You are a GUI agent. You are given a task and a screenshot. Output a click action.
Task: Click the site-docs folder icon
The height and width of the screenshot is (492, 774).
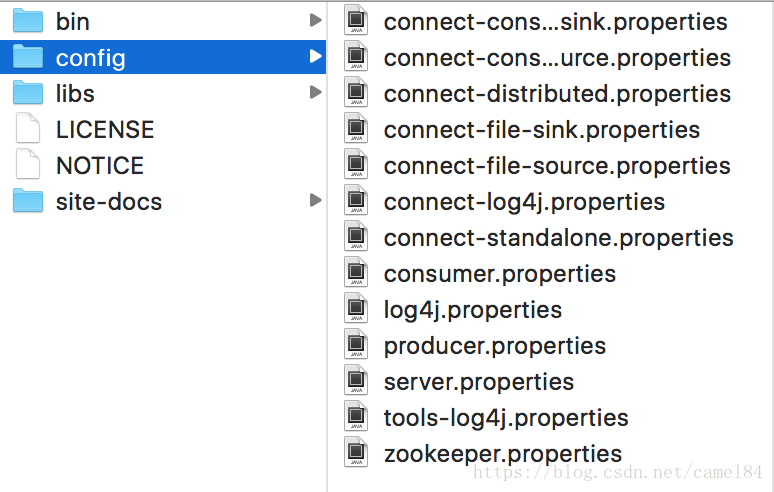click(28, 201)
